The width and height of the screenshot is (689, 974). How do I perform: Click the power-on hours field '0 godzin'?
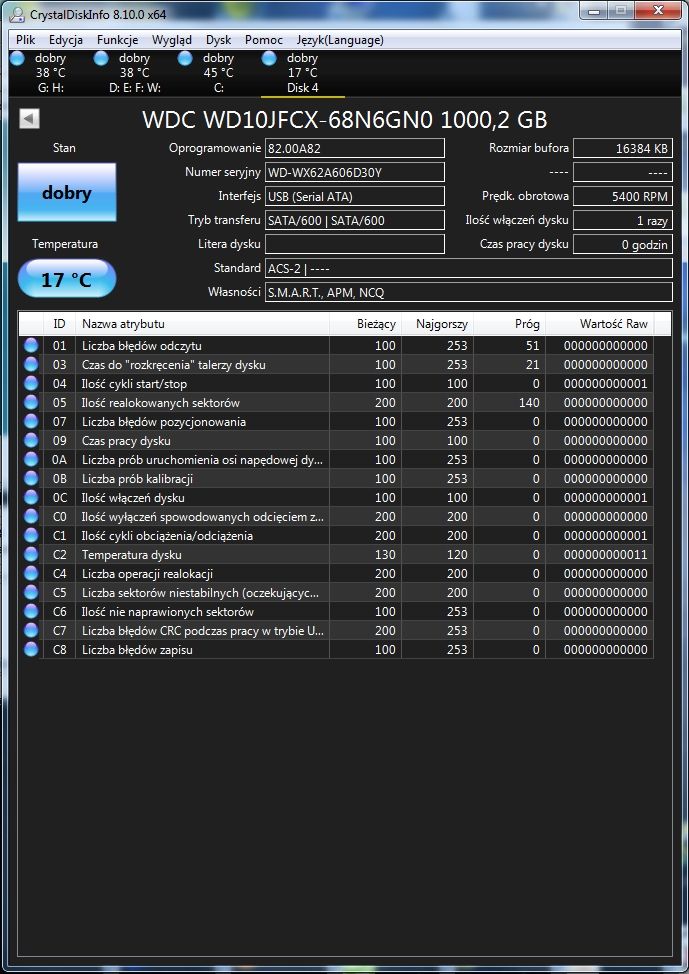pos(623,244)
